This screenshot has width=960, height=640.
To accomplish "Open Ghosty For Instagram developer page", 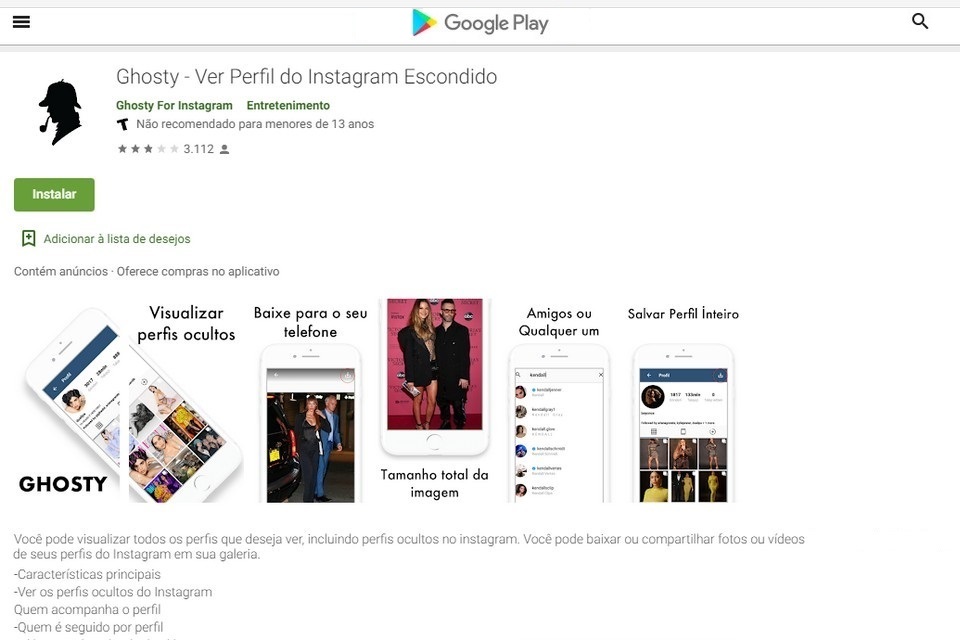I will [x=174, y=105].
